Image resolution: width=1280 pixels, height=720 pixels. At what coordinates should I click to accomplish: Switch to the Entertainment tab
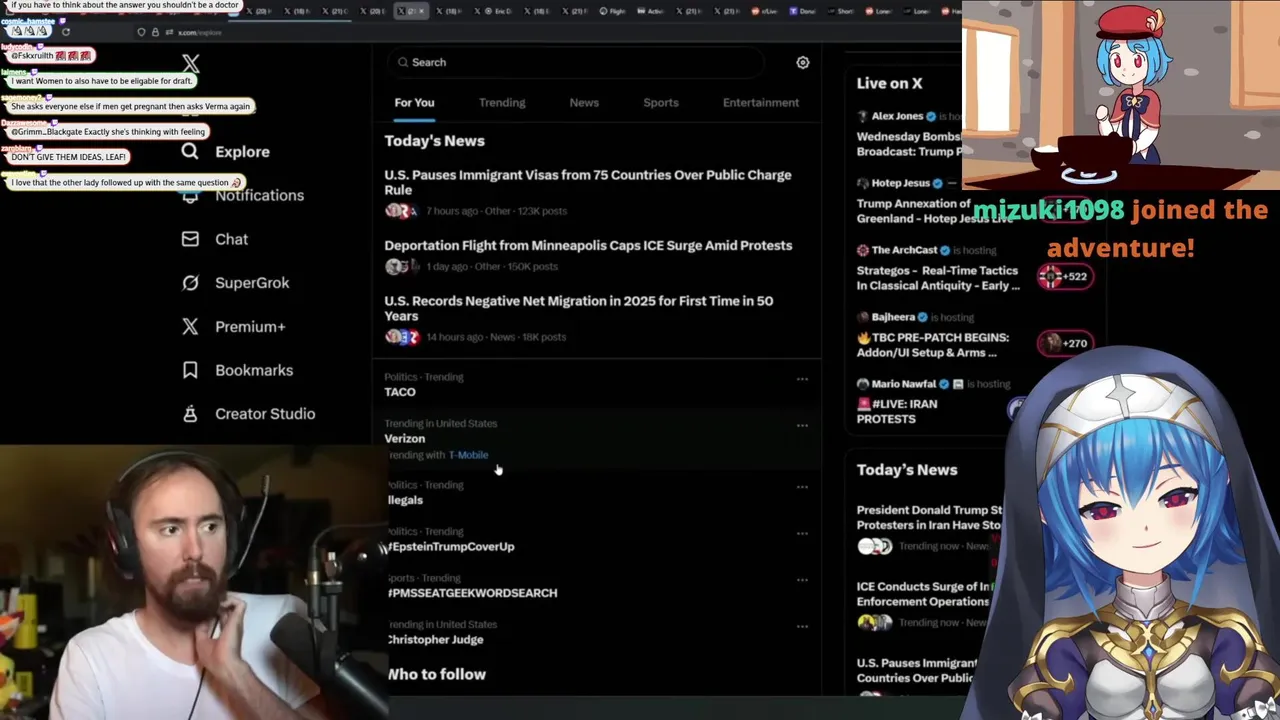(761, 103)
